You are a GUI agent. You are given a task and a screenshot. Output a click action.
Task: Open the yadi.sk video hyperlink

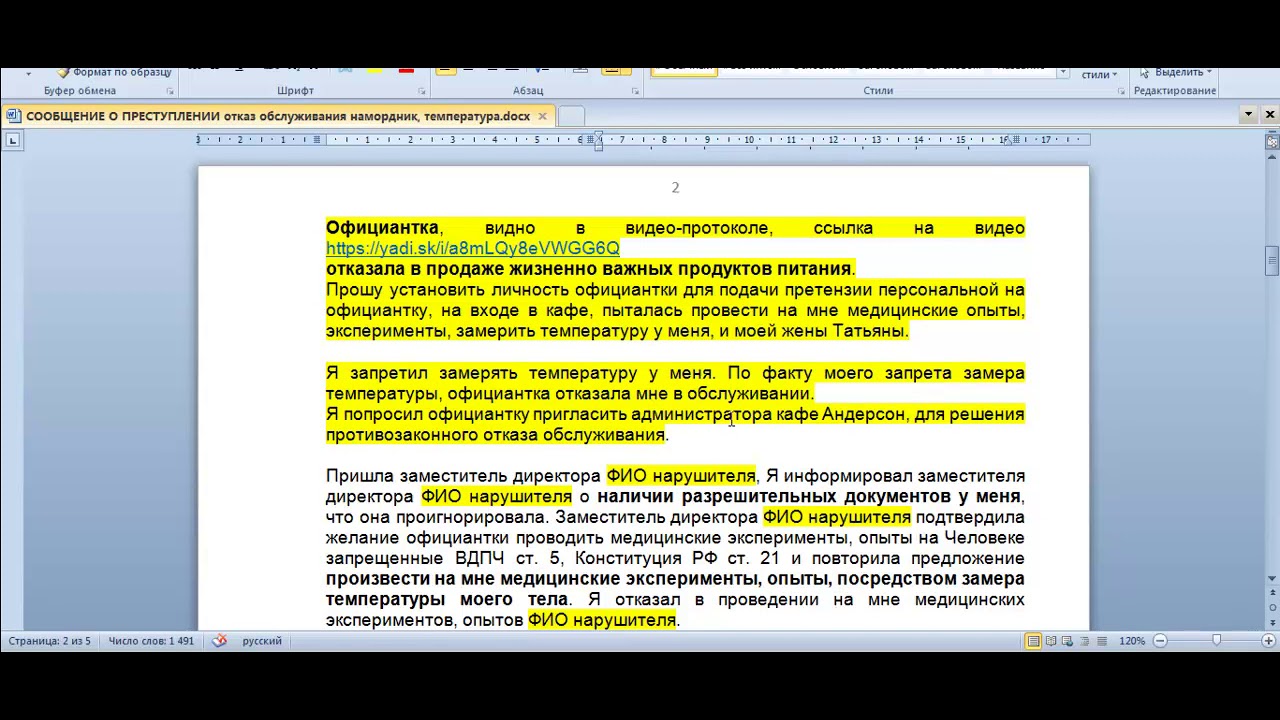pos(472,248)
